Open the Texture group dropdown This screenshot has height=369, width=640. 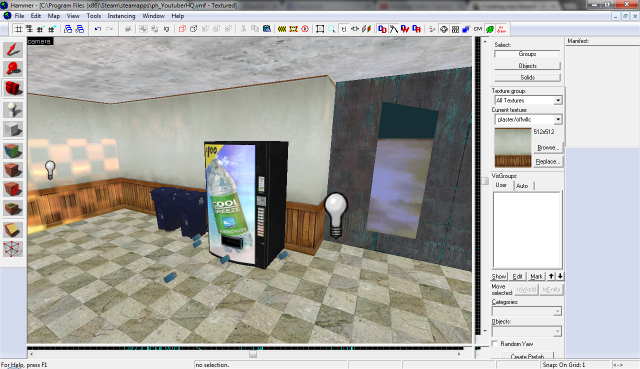[x=528, y=100]
